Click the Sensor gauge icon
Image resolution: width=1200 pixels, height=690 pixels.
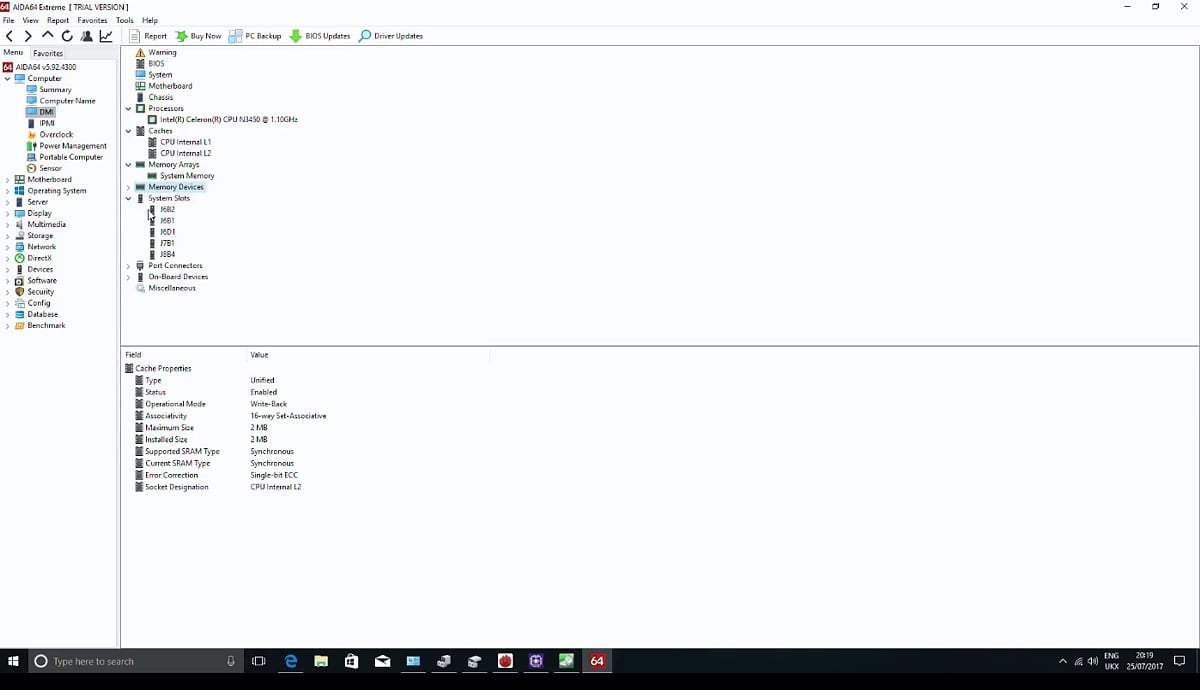(x=32, y=168)
